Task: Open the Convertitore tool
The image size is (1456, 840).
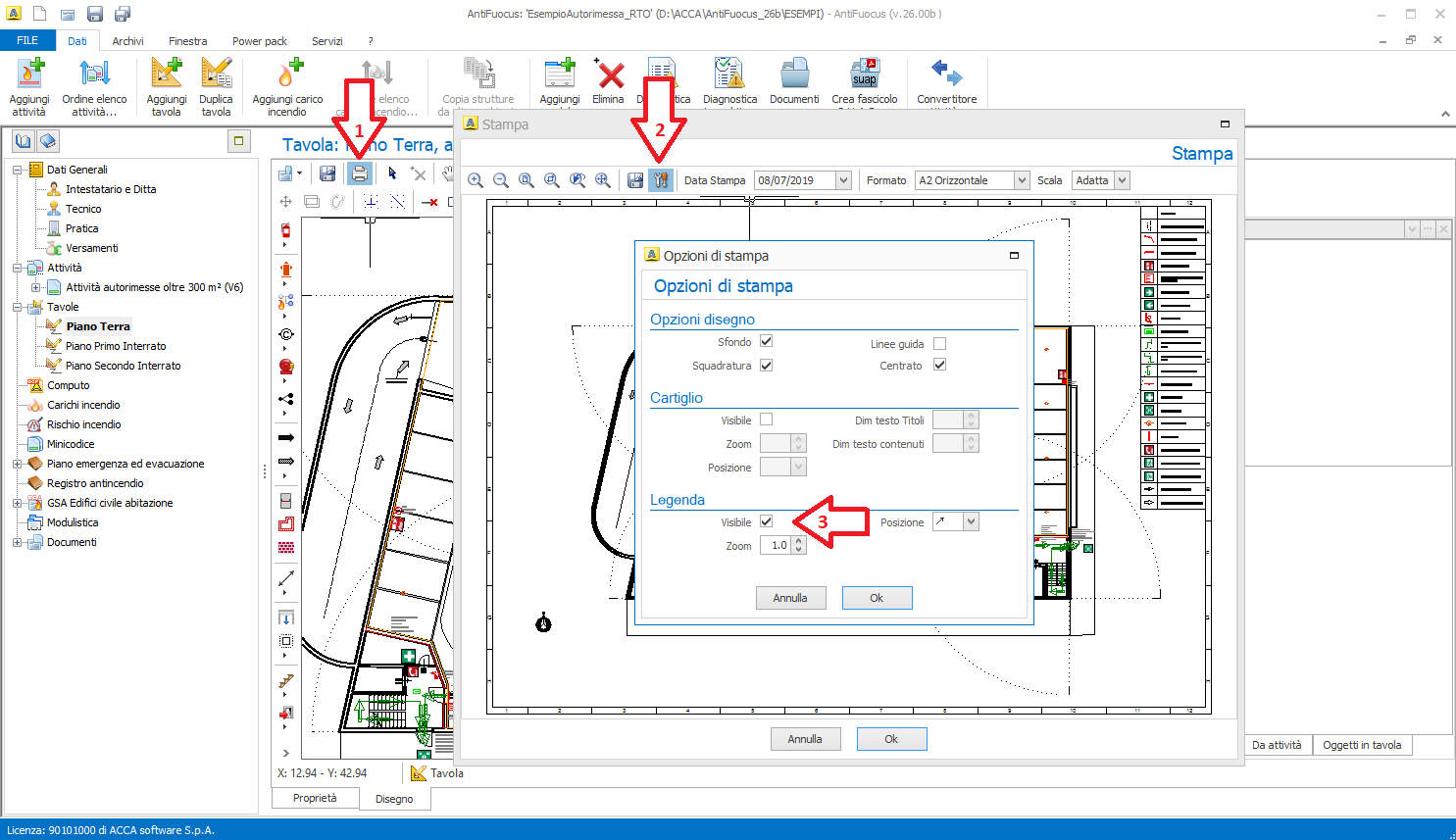Action: point(946,74)
